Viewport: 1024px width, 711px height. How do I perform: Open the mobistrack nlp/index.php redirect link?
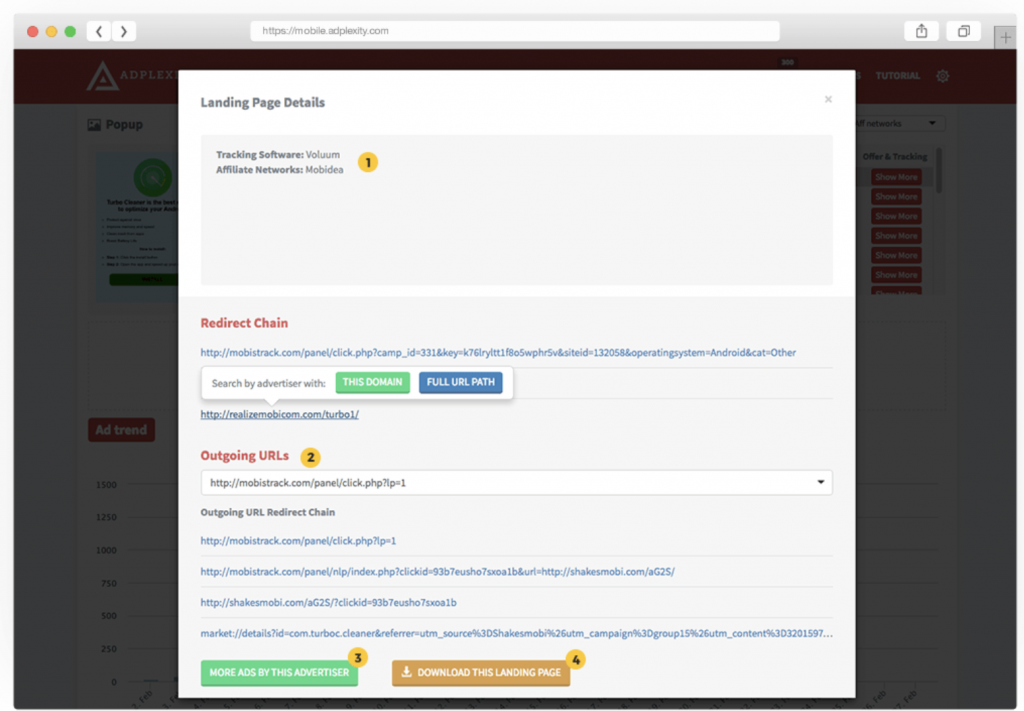437,572
